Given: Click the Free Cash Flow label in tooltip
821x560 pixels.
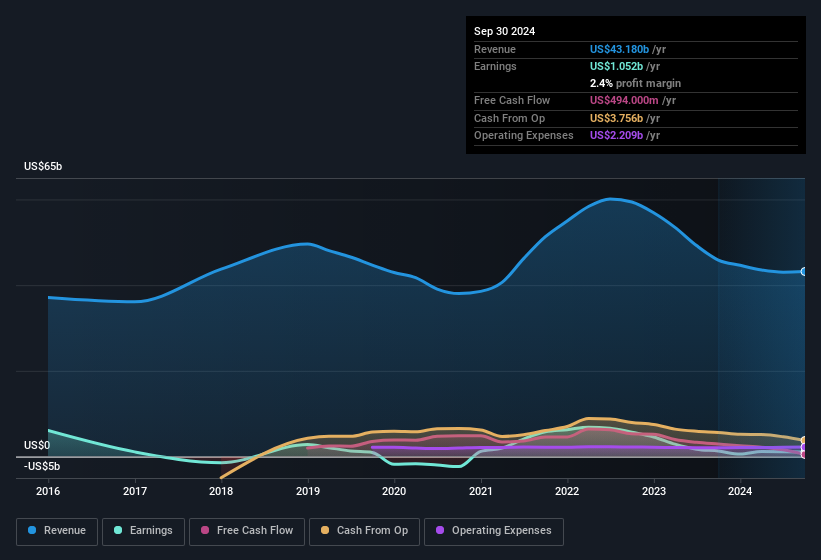Looking at the screenshot, I should (512, 100).
